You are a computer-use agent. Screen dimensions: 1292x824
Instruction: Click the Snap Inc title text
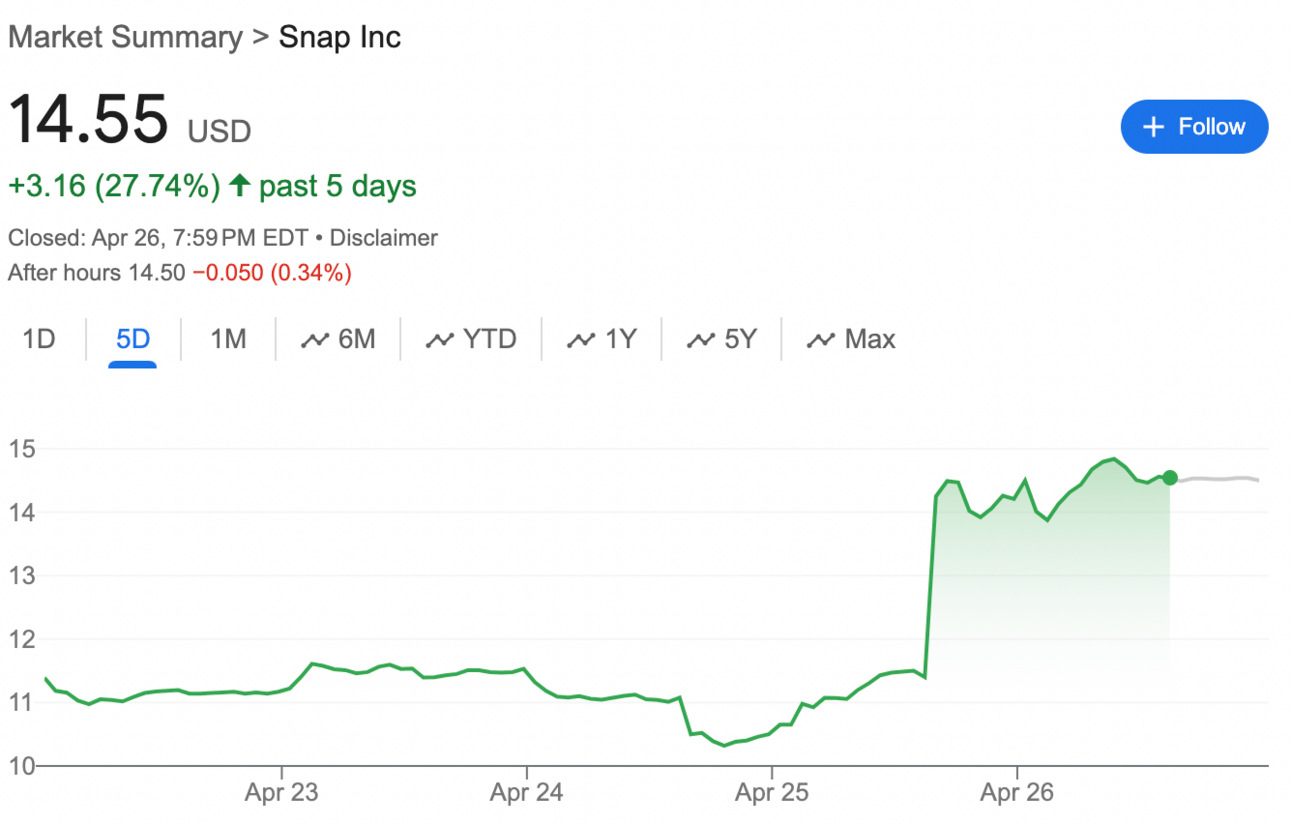click(x=339, y=38)
